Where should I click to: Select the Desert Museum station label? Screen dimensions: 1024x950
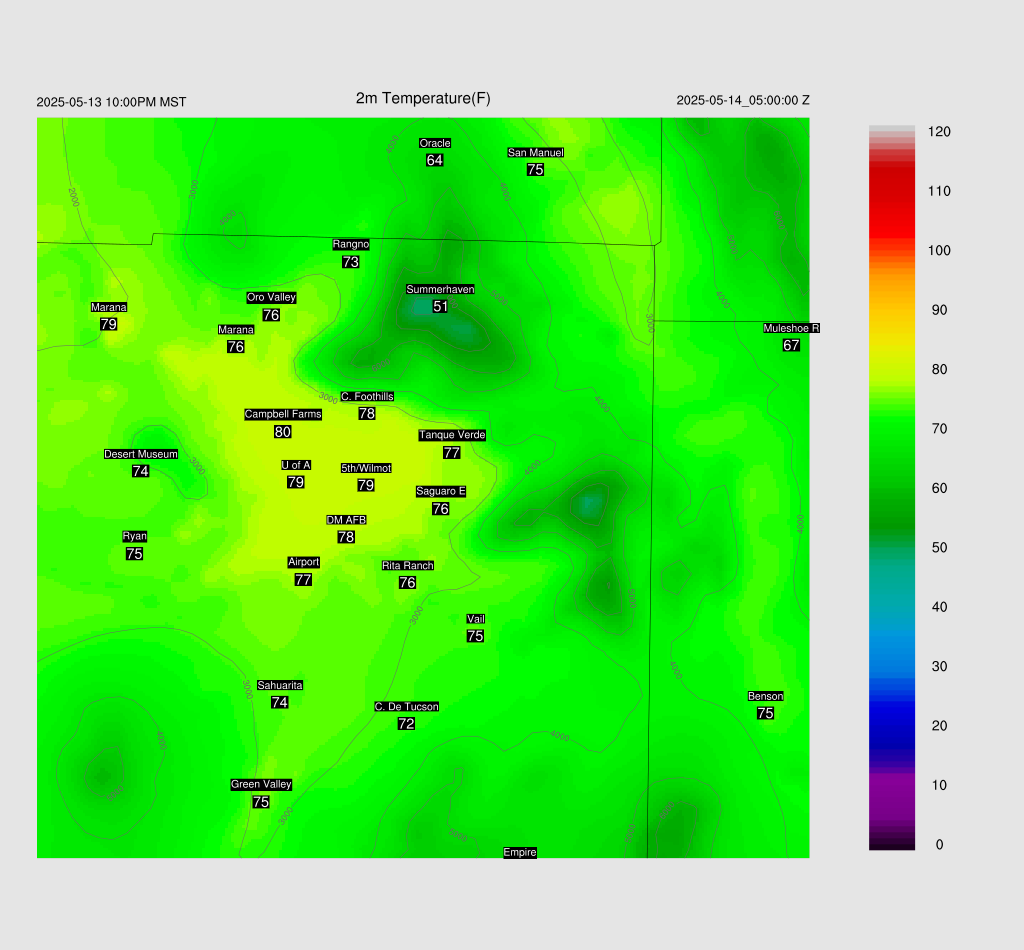tap(140, 454)
